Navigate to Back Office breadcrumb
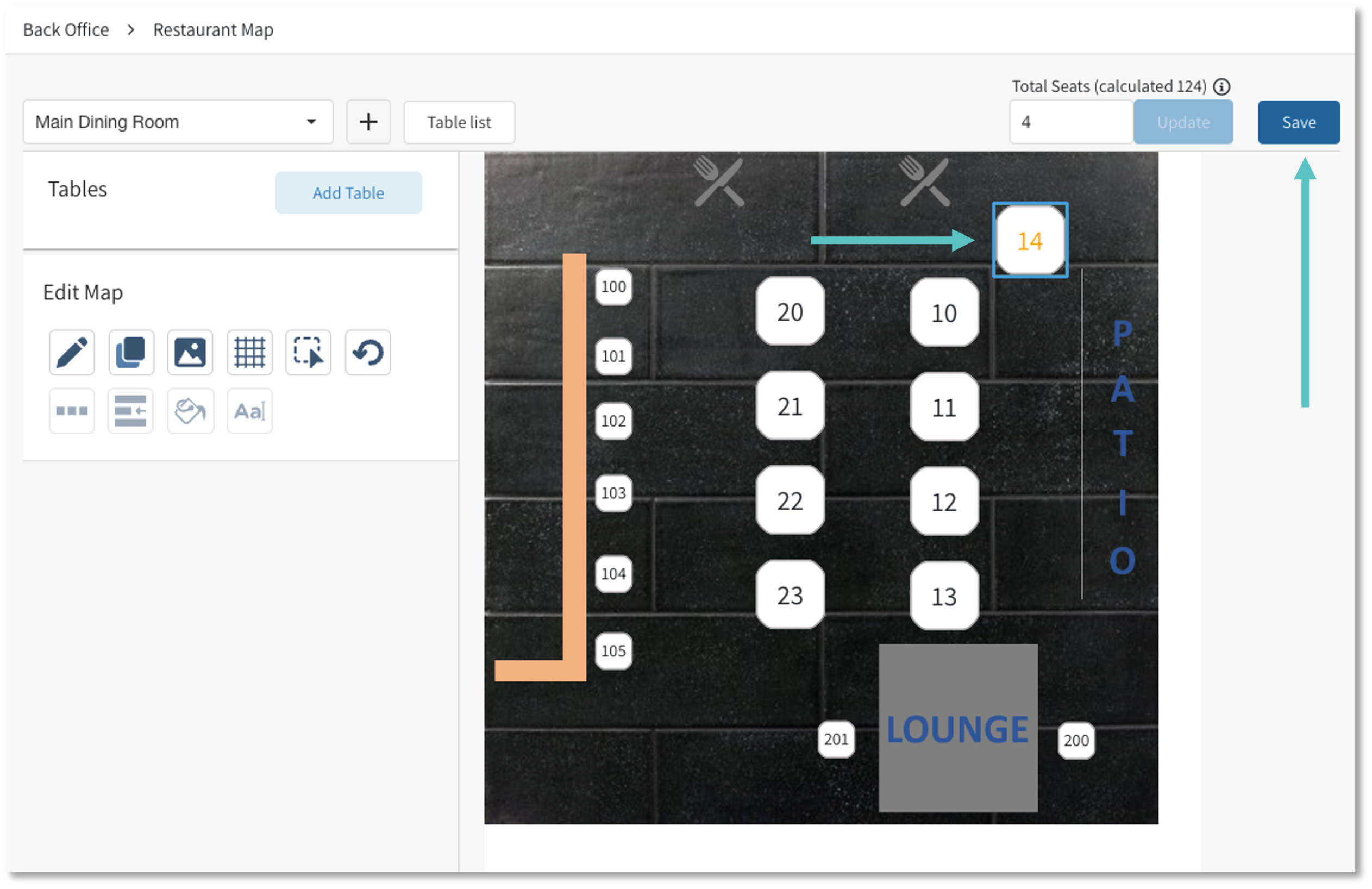The width and height of the screenshot is (1372, 889). pos(65,29)
